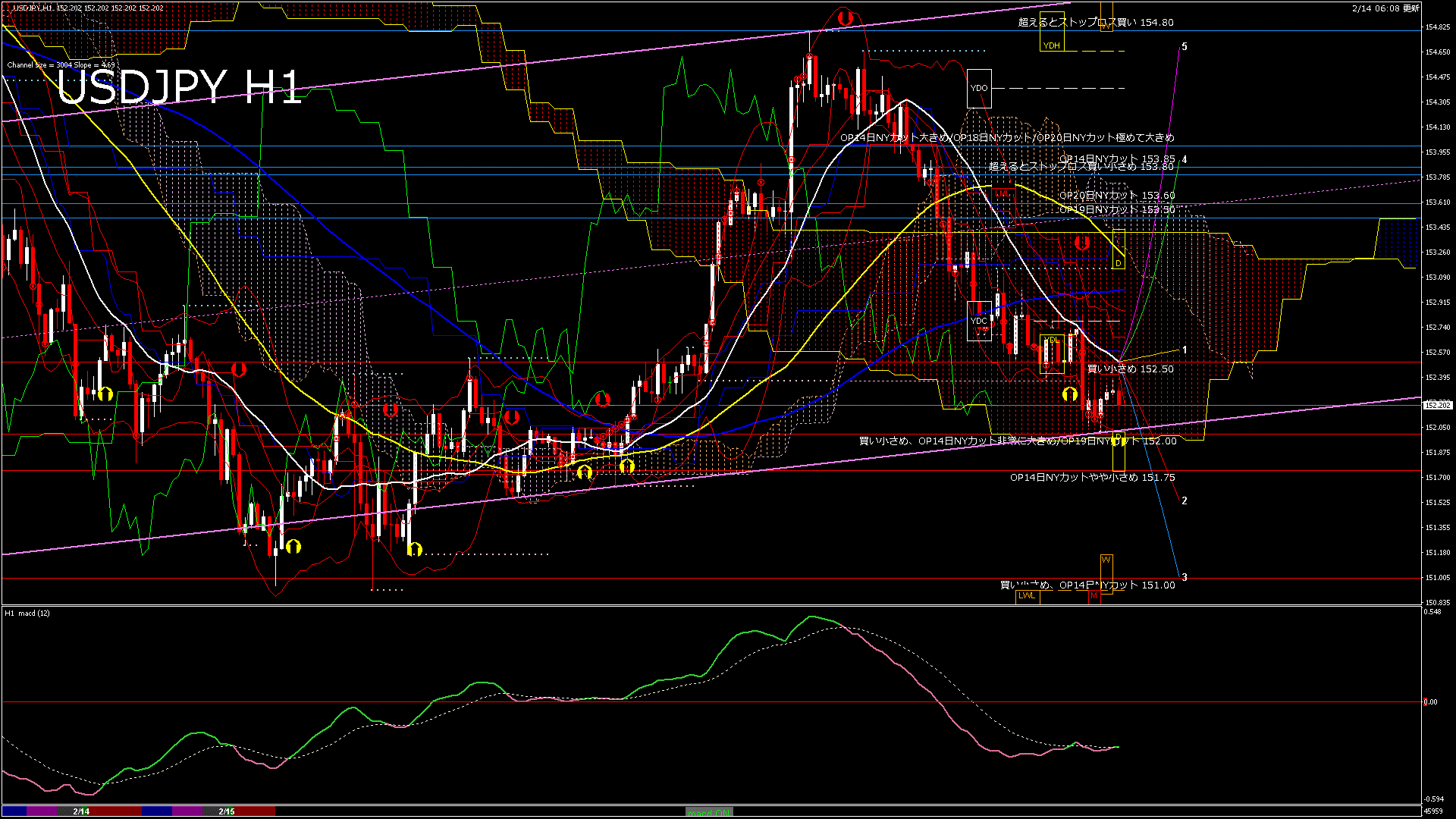Screen dimensions: 1456x819
Task: Click the large USDJPY H1 title text
Action: (180, 87)
